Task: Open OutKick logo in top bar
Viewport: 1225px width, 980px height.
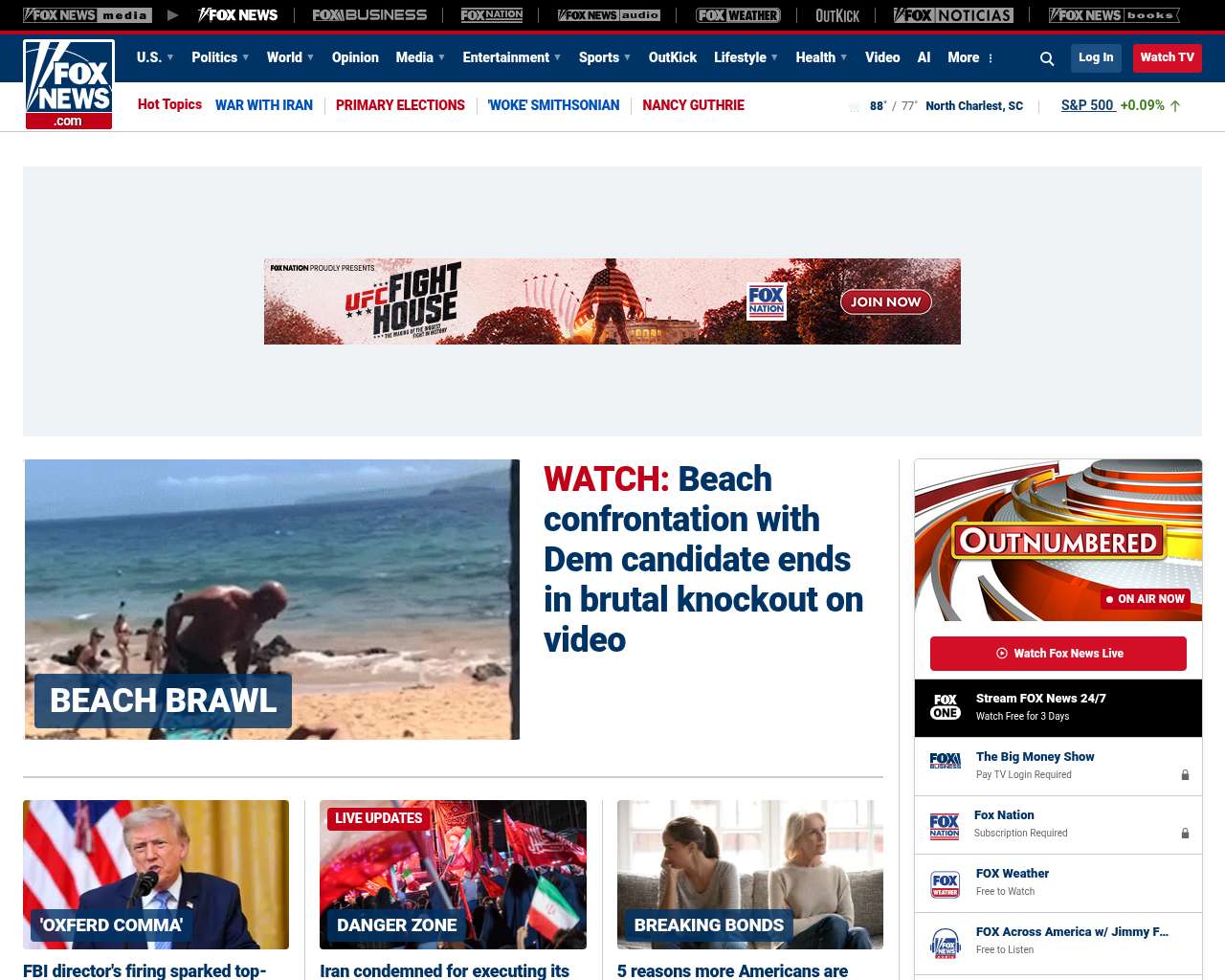Action: (x=837, y=15)
